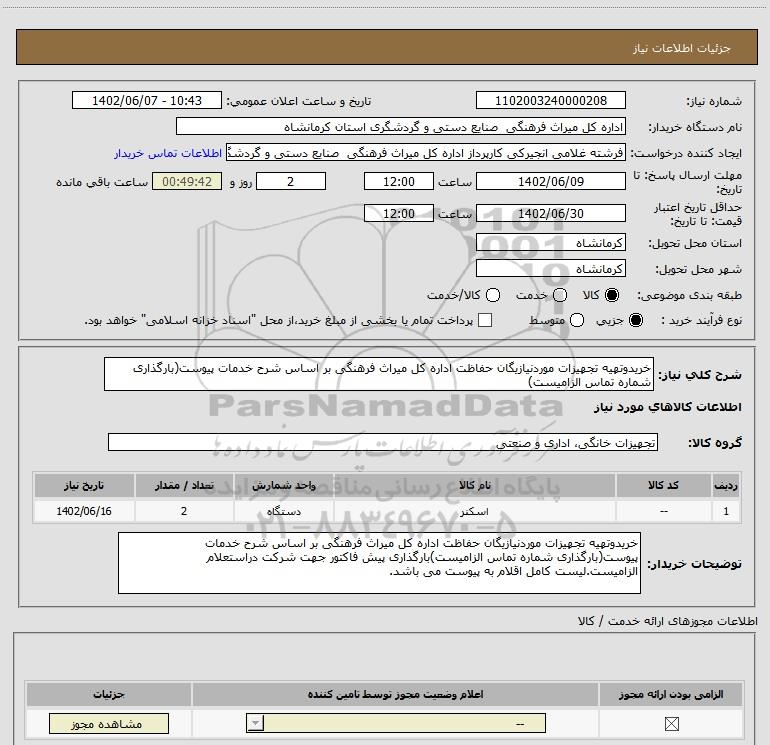The height and width of the screenshot is (745, 770).
Task: Click the response deadline date 1402/06/09
Action: point(550,181)
